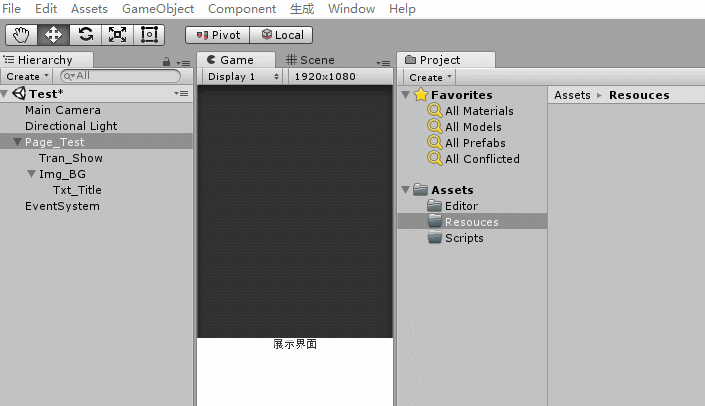The height and width of the screenshot is (406, 705).
Task: Toggle Local handle rotation mode
Action: 281,35
